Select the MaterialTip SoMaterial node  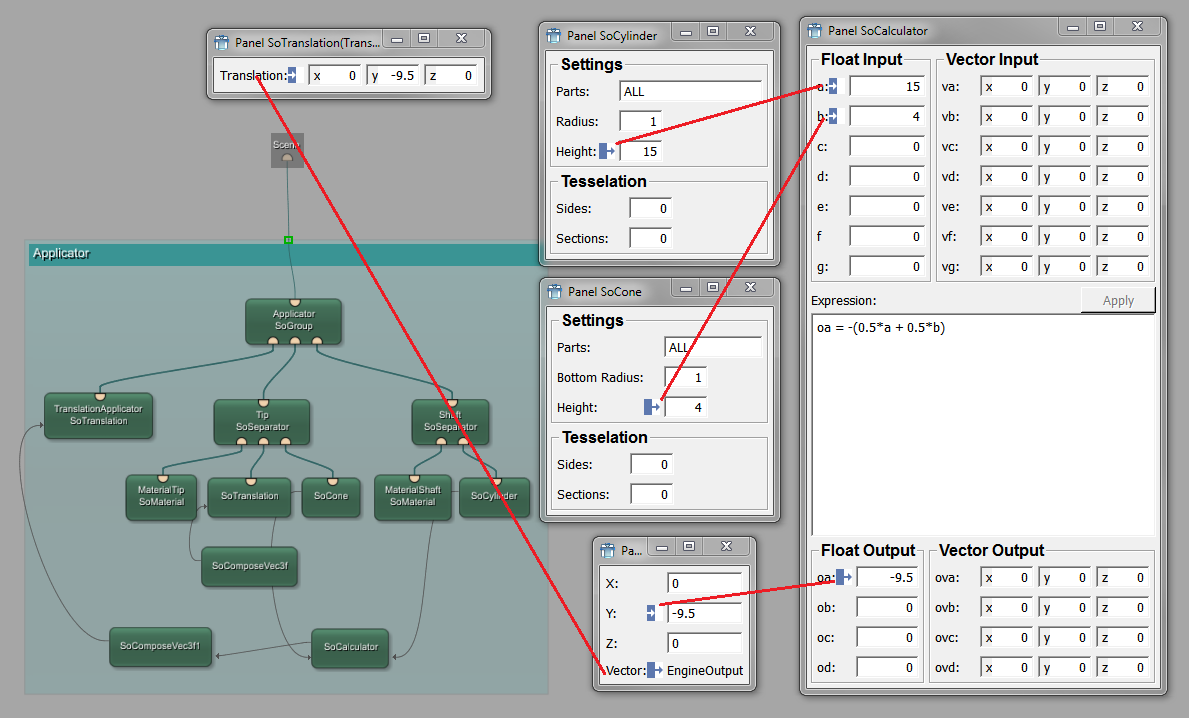click(161, 496)
